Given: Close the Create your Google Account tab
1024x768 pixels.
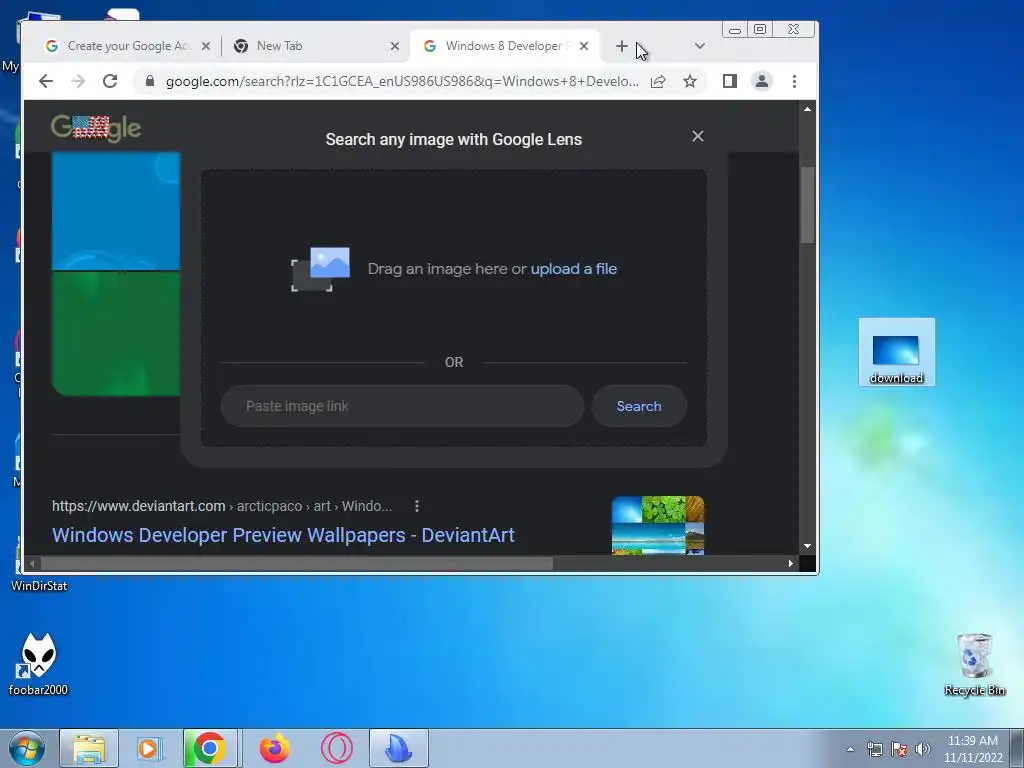Looking at the screenshot, I should (x=206, y=46).
